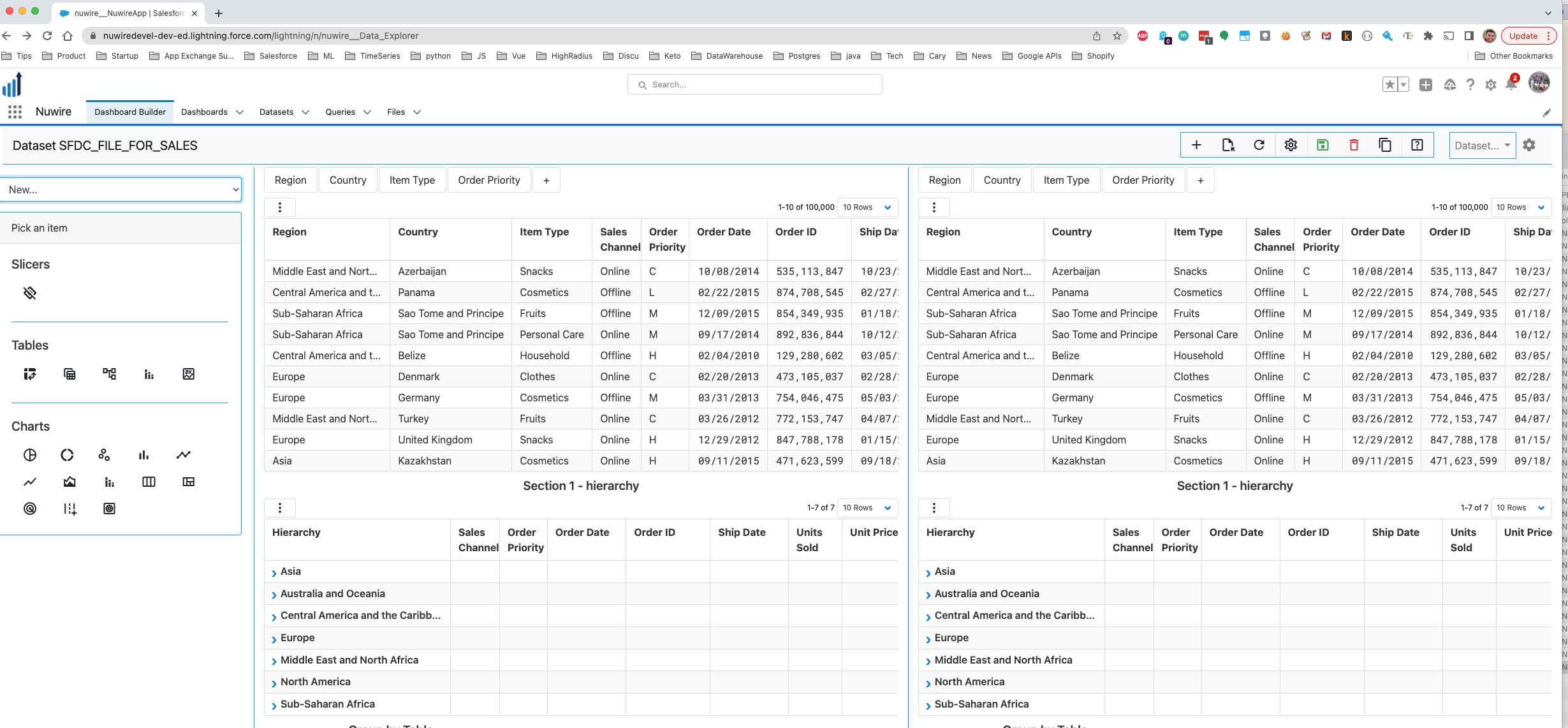Viewport: 1568px width, 728px height.
Task: Add a donut chart
Action: [x=67, y=455]
